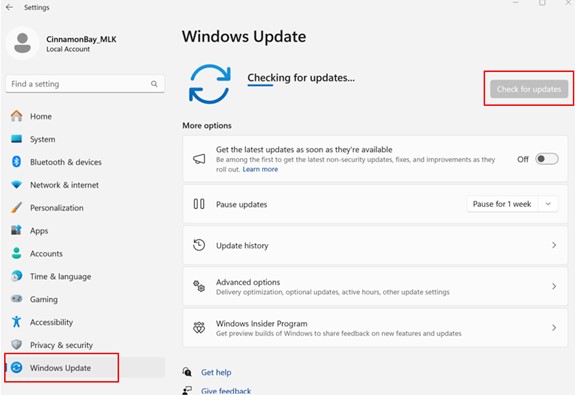Click the Off label beside toggle
The height and width of the screenshot is (395, 575).
523,159
